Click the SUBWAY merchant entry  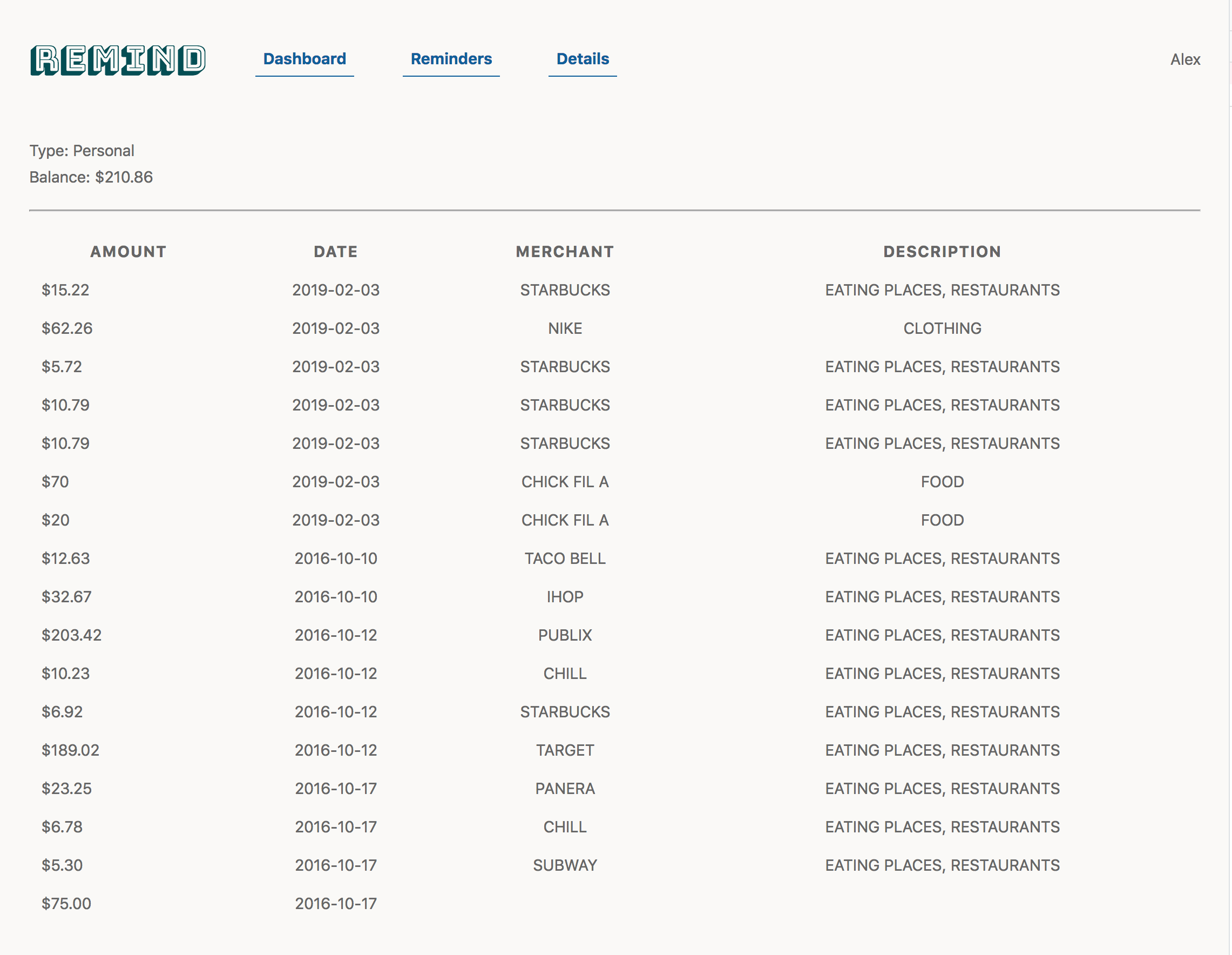pos(565,865)
